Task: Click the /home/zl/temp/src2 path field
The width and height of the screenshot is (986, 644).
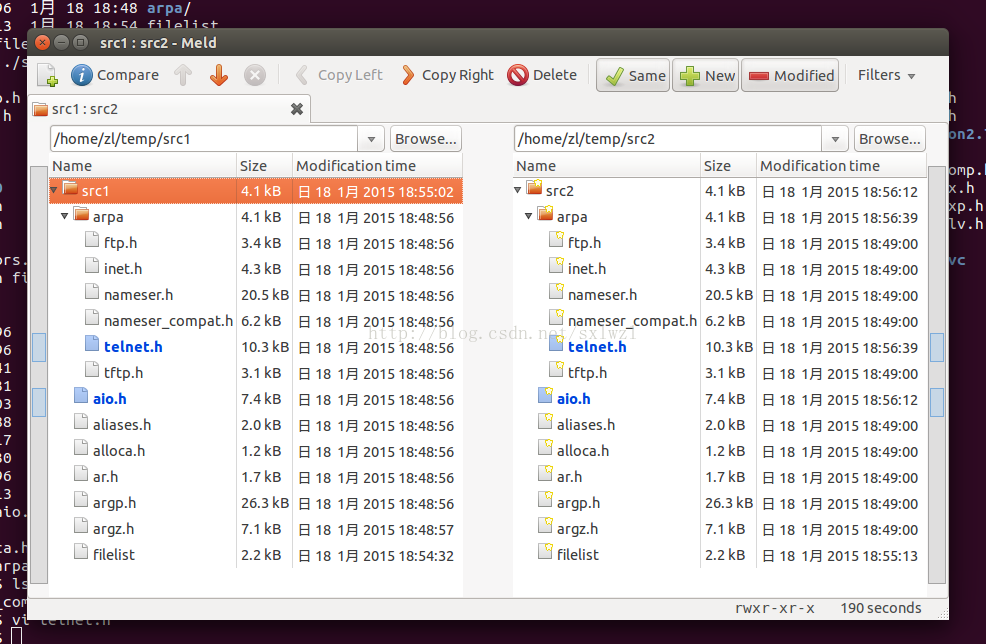Action: click(x=668, y=139)
